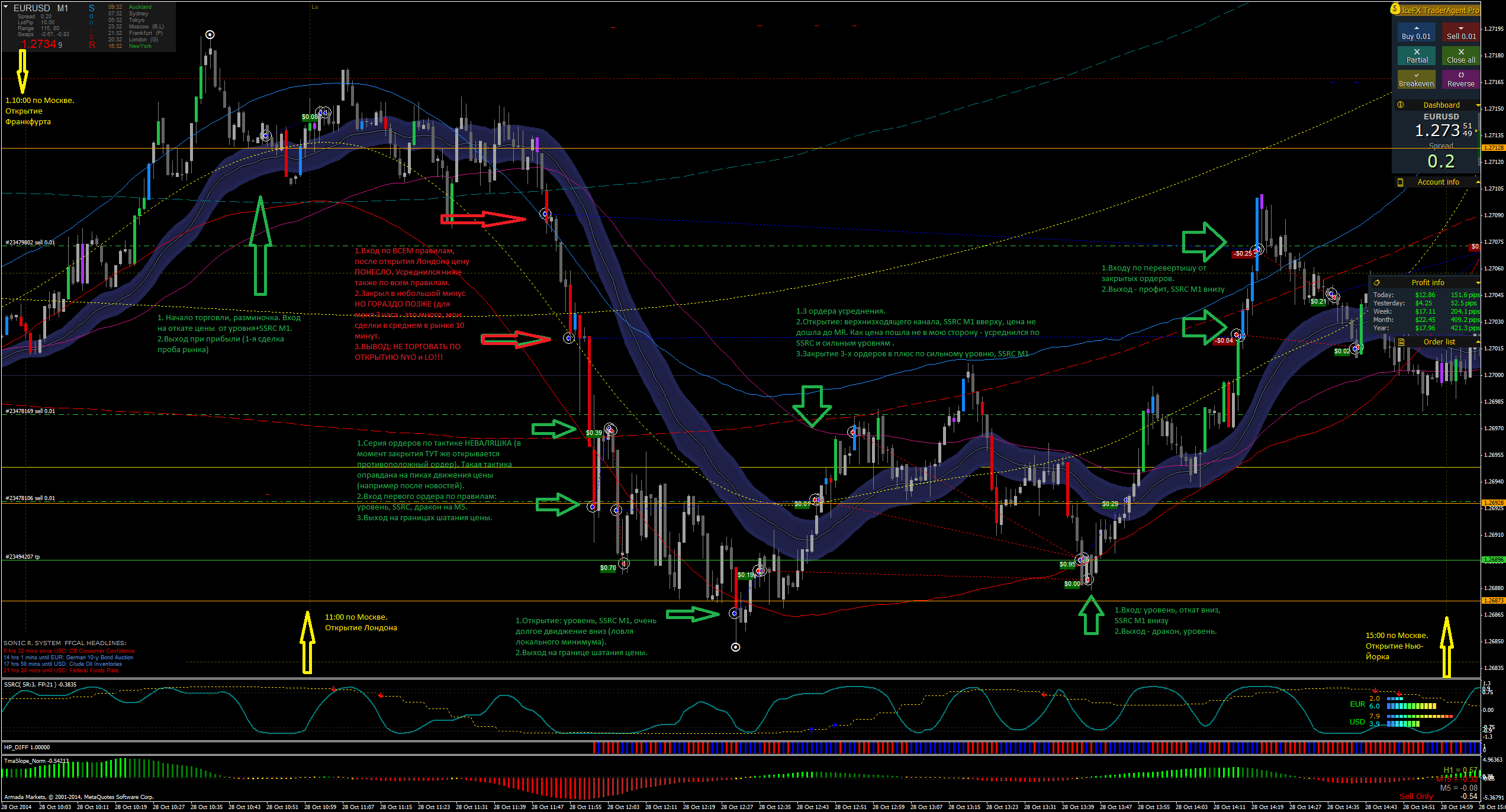Click the Week profit $17.11 value

pyautogui.click(x=1425, y=311)
